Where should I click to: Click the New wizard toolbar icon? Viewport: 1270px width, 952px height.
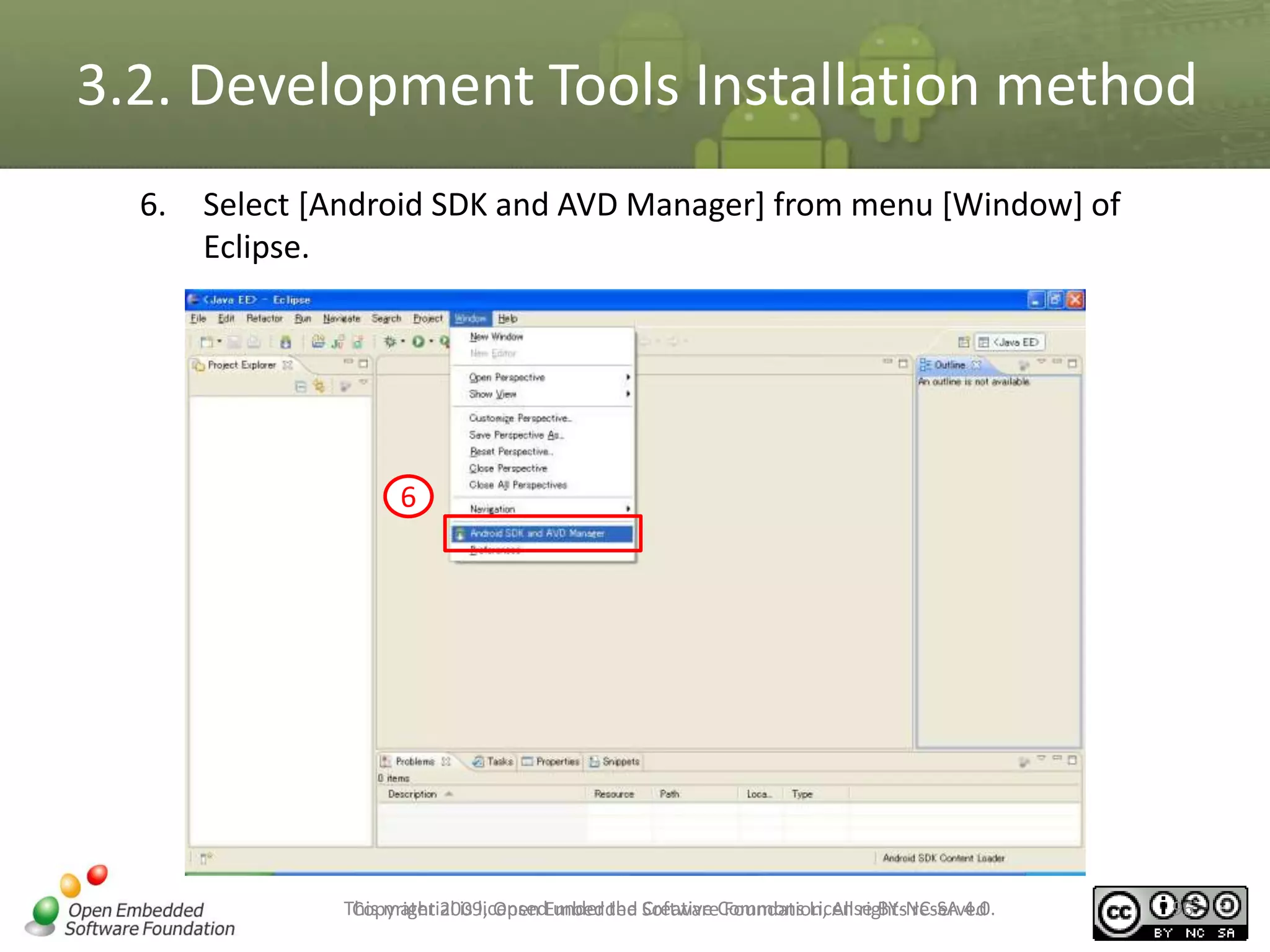tap(206, 342)
